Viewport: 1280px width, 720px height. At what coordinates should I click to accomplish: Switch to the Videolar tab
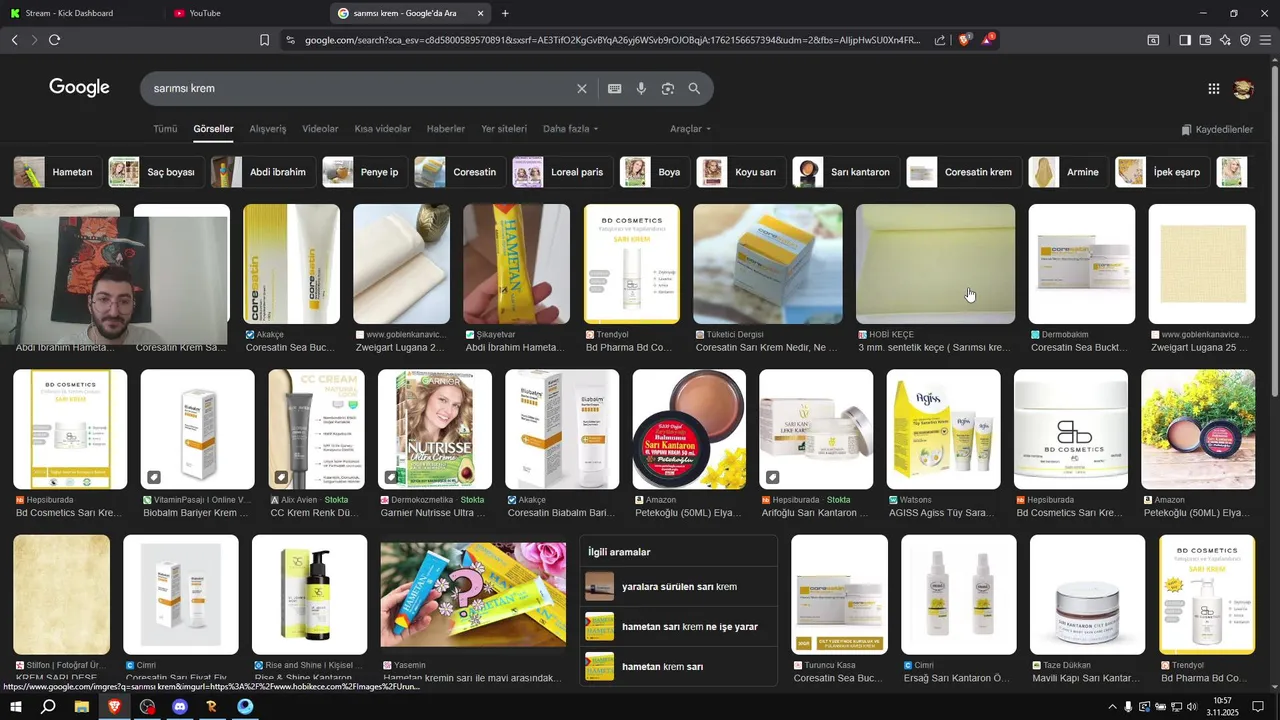320,129
